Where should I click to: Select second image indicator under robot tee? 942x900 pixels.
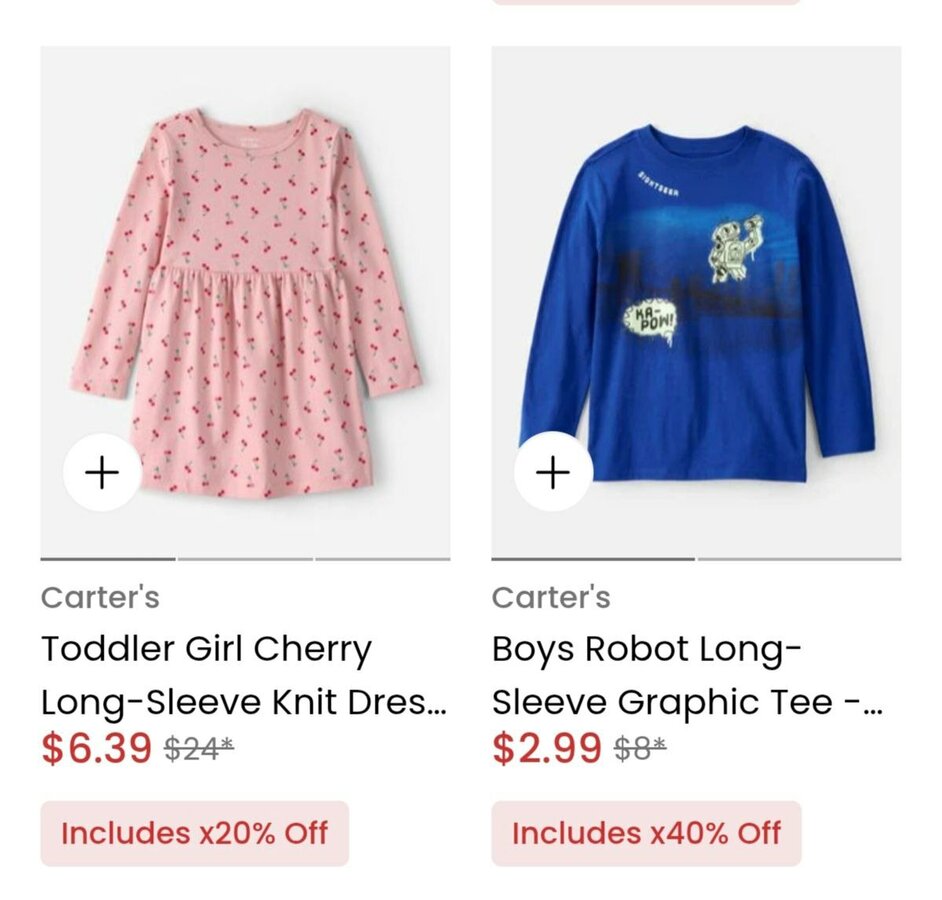799,559
